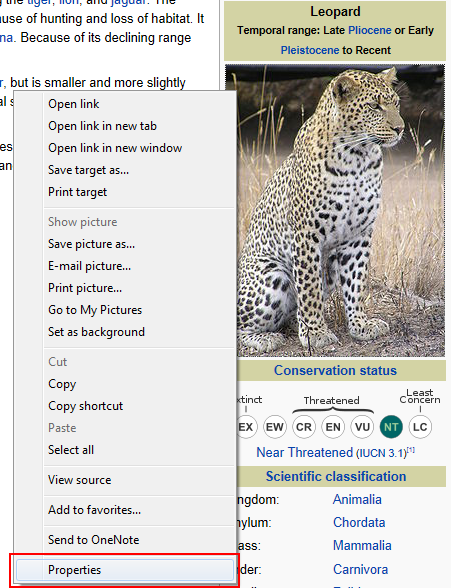This screenshot has width=451, height=588.
Task: Choose Print picture... entry
Action: 85,288
